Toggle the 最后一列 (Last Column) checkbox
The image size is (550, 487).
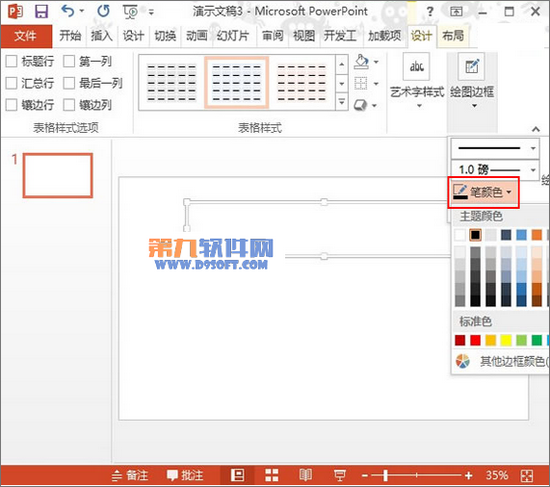69,83
